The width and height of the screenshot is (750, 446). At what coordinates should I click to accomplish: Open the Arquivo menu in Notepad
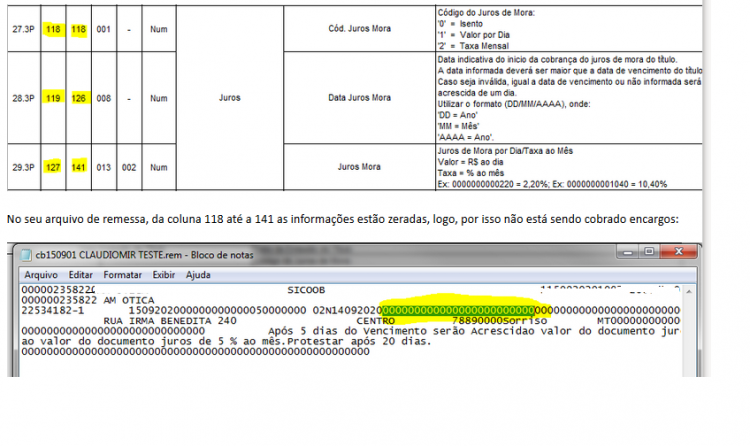click(41, 275)
